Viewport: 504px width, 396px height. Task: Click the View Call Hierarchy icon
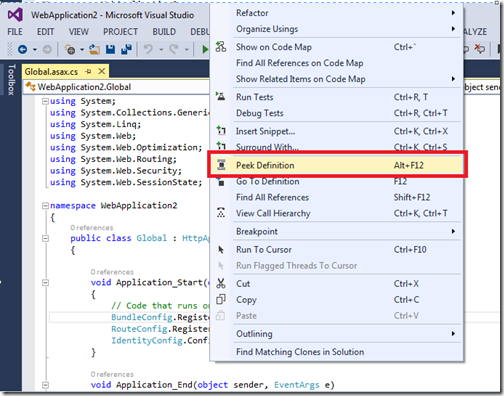[x=221, y=213]
